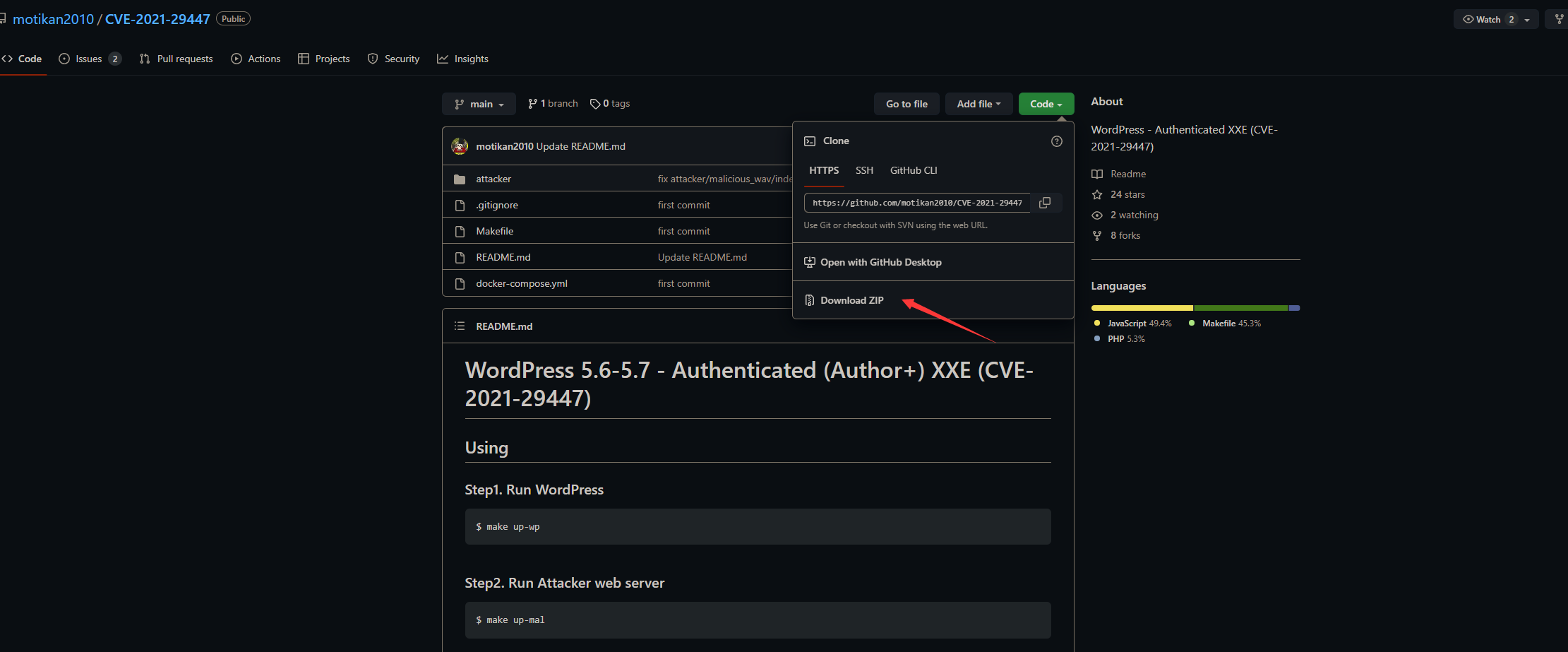Expand the Watch options dropdown arrow
The height and width of the screenshot is (652, 1568).
coord(1527,20)
